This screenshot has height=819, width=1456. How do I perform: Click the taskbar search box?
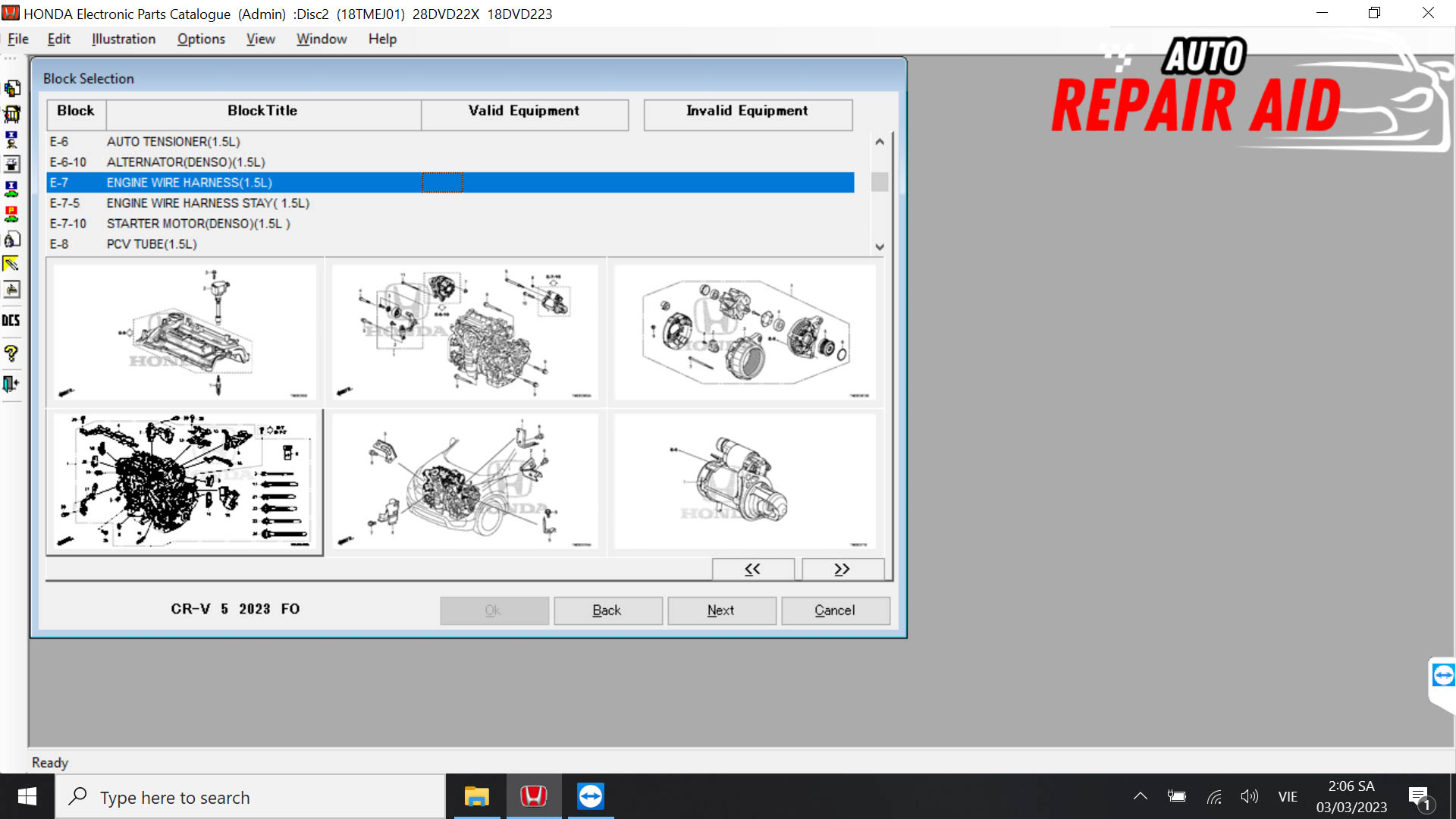250,797
